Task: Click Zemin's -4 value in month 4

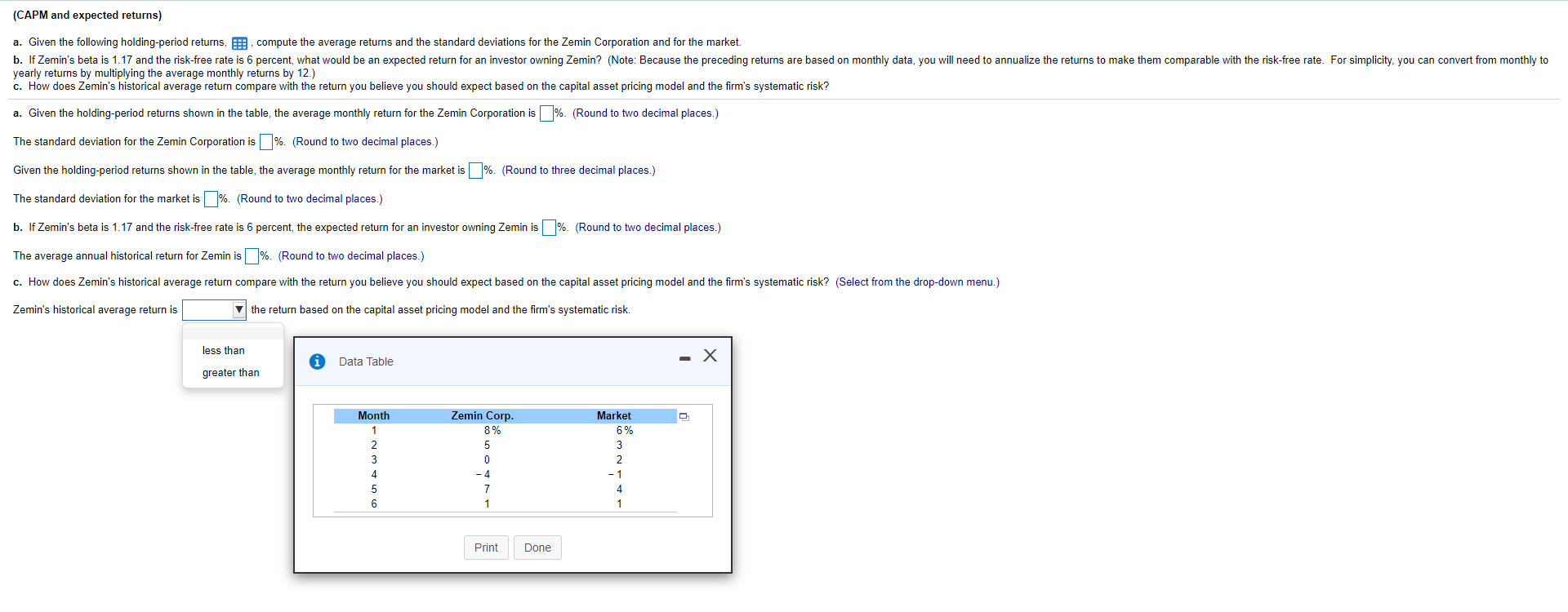Action: (x=483, y=475)
